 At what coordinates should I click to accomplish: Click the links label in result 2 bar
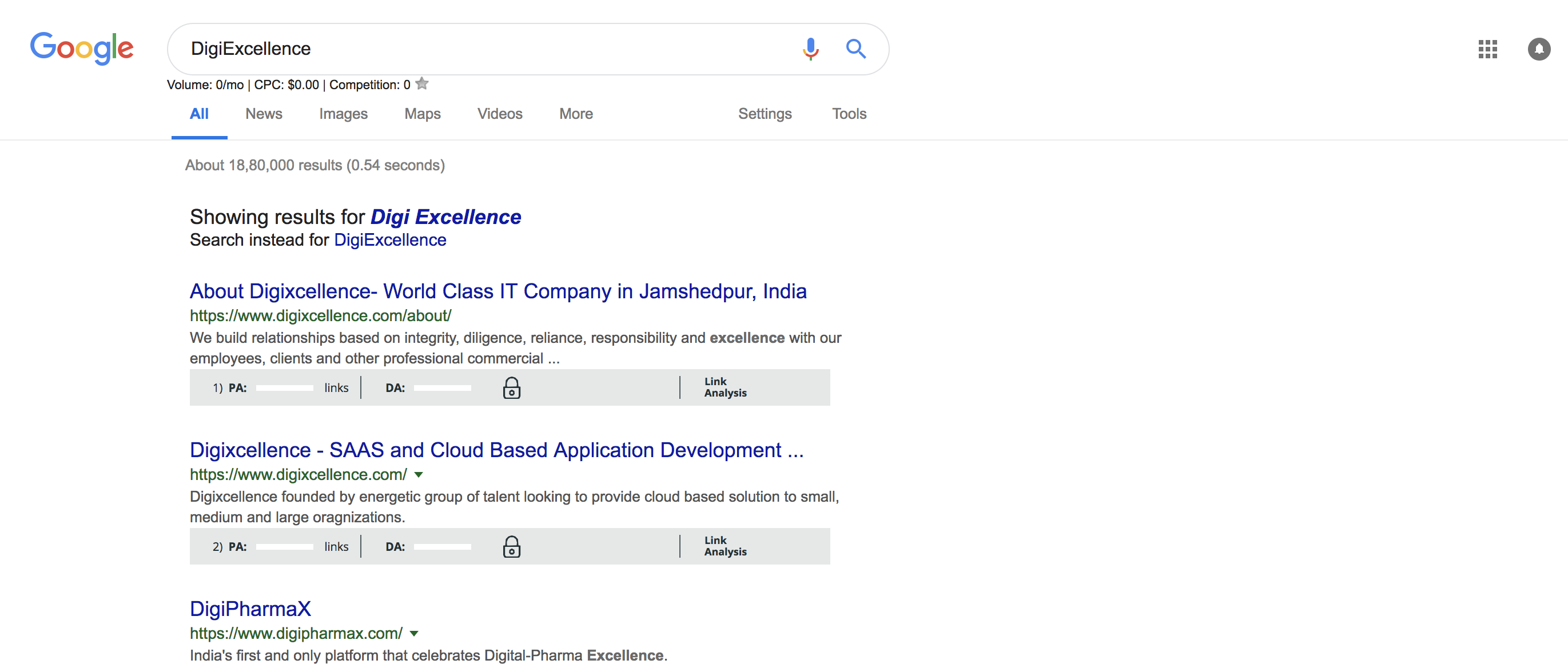pos(336,547)
